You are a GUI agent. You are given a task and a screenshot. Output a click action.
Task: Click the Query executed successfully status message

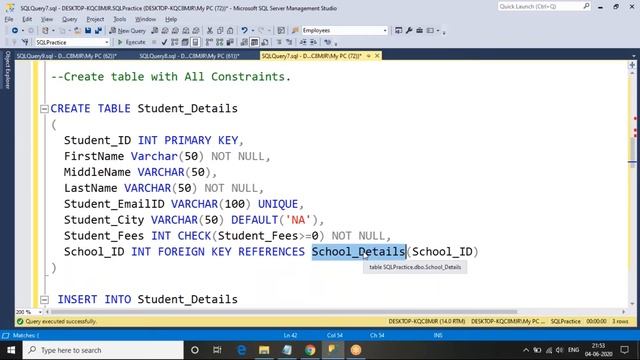(x=61, y=322)
